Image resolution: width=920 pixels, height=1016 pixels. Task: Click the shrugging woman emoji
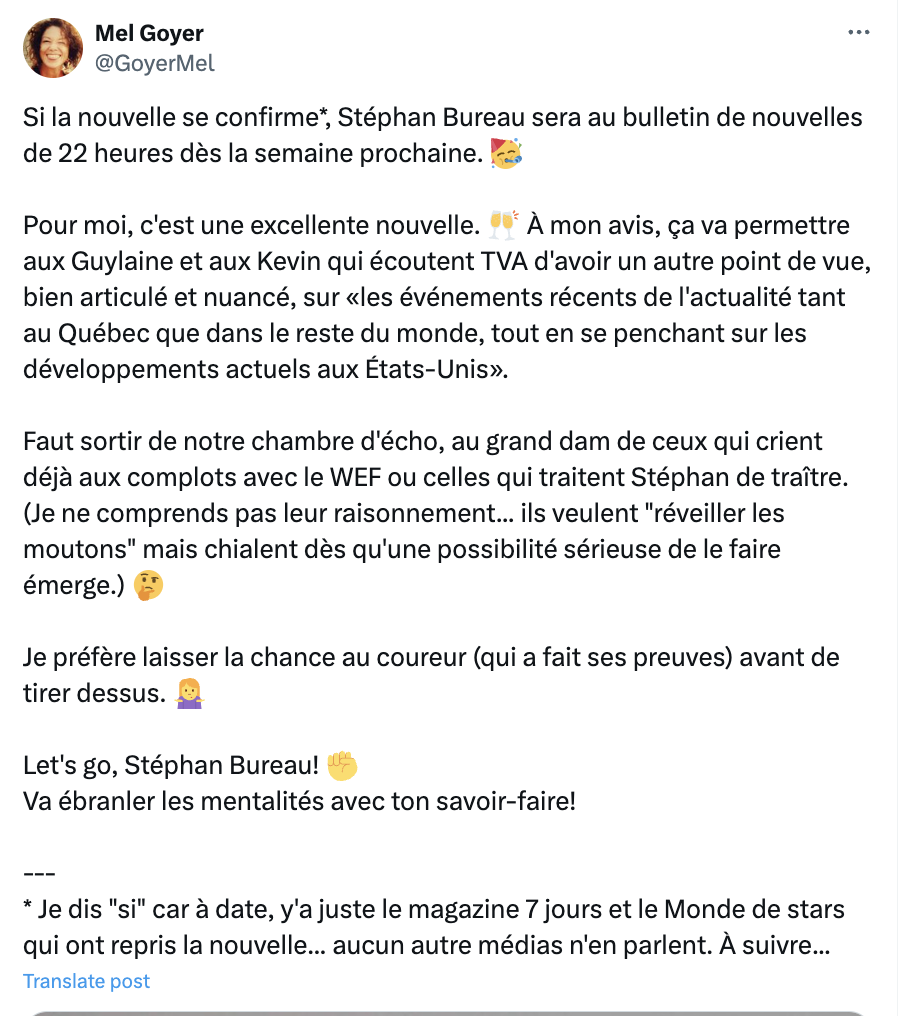(190, 693)
